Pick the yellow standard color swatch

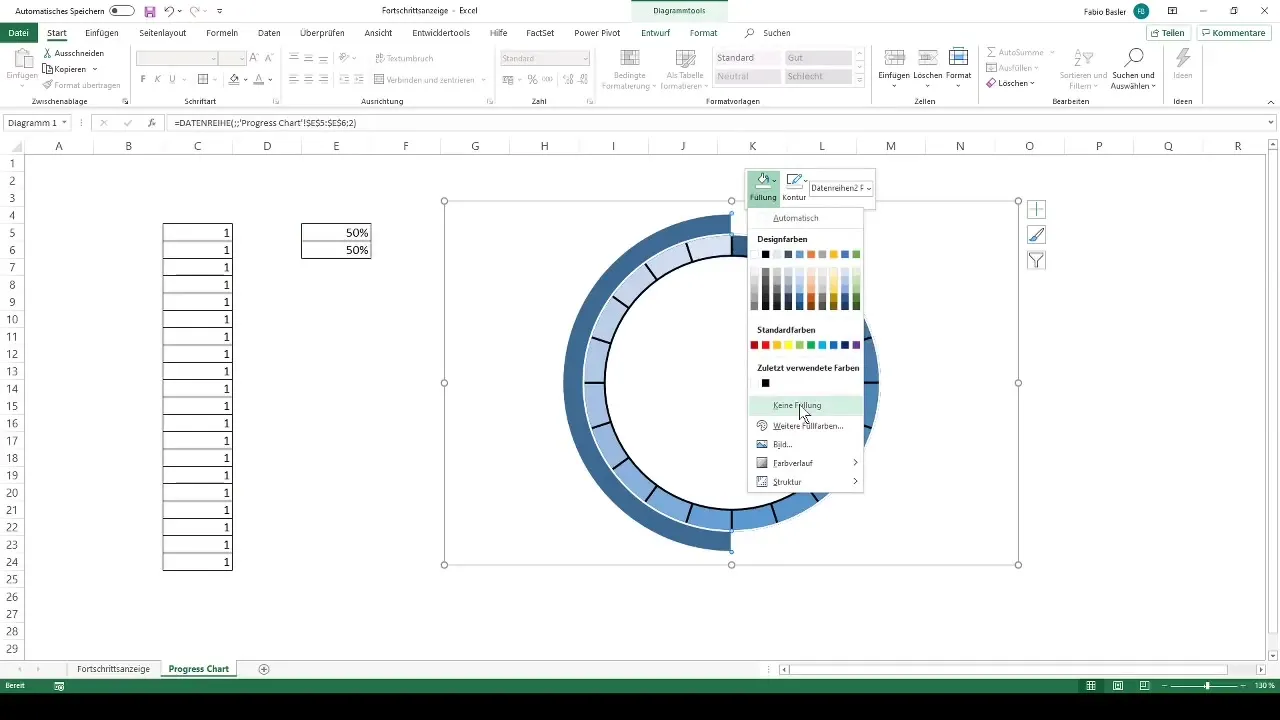(x=788, y=345)
